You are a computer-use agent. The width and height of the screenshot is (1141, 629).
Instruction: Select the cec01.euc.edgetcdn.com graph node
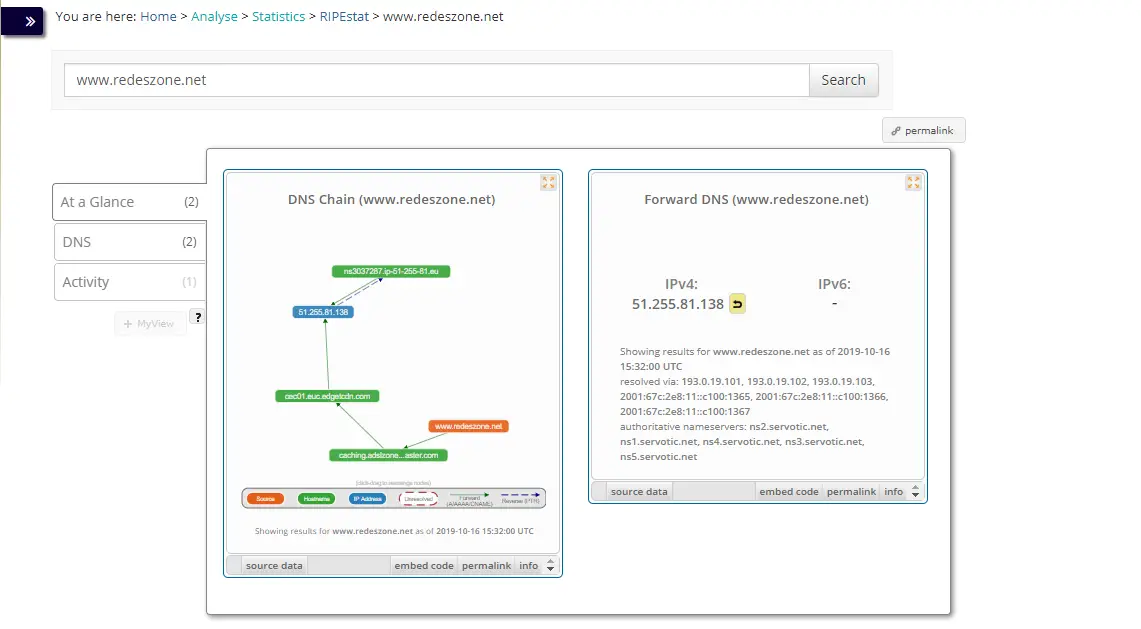coord(327,397)
